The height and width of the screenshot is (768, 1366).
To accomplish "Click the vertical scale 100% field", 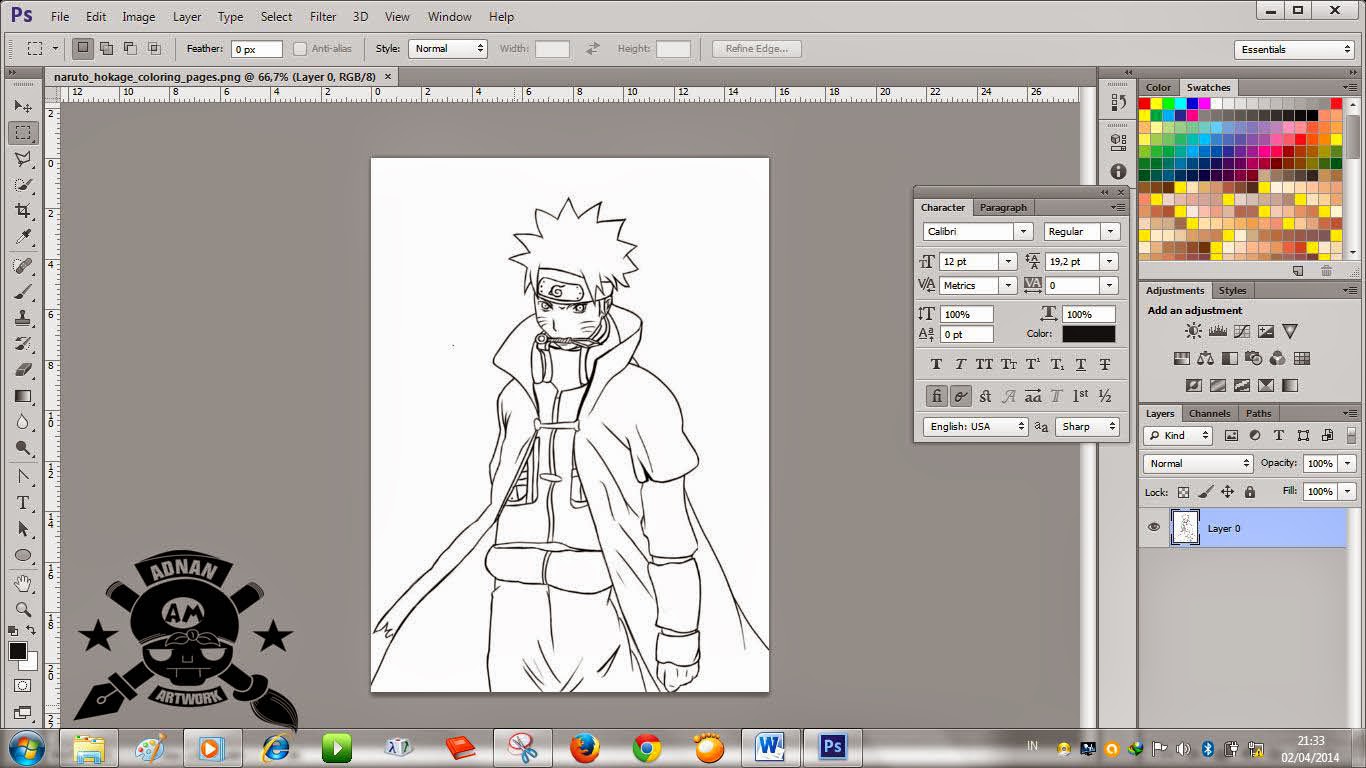I will [x=966, y=314].
